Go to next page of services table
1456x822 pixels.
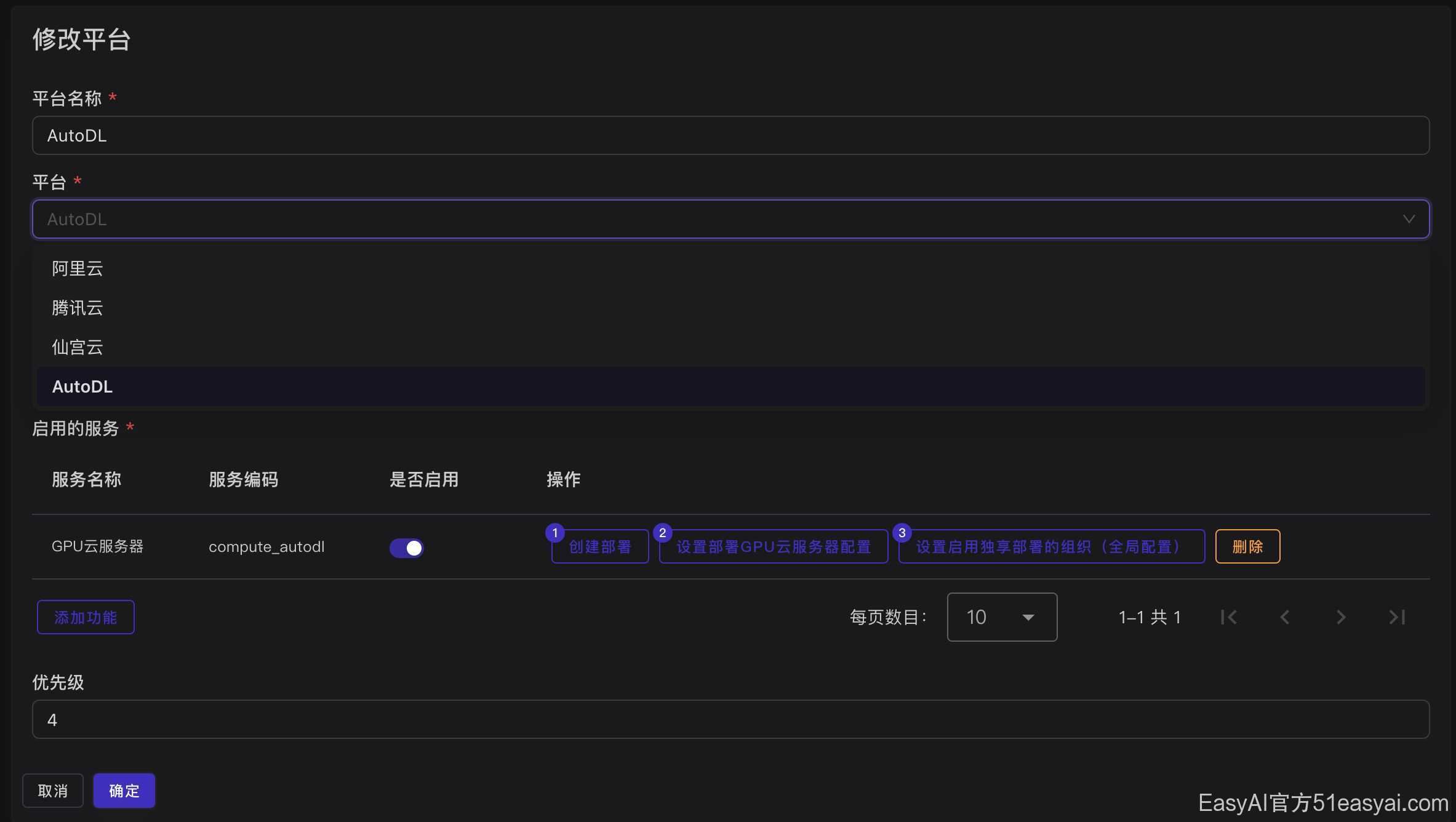(1341, 617)
